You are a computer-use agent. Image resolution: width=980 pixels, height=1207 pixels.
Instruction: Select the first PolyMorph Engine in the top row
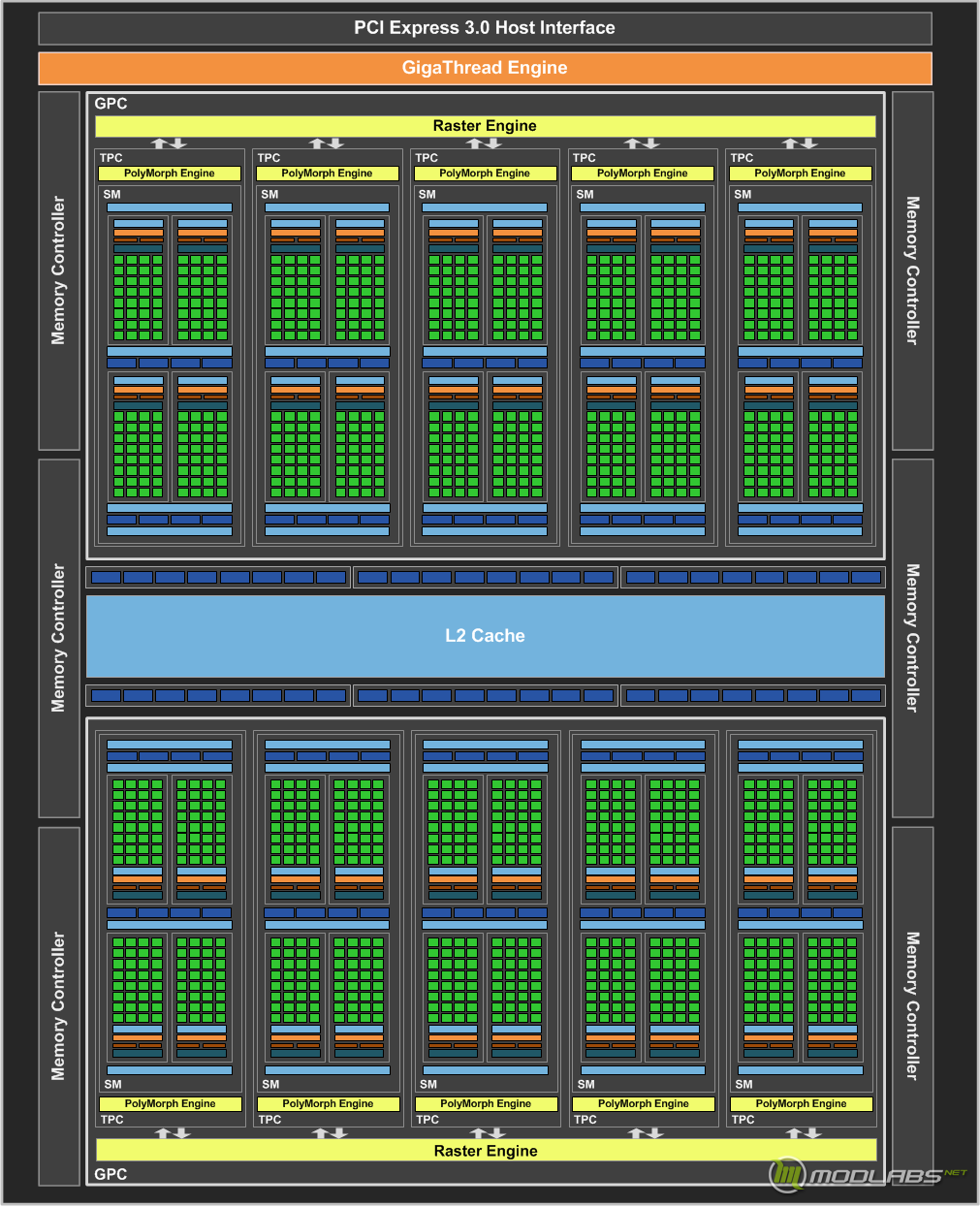170,174
